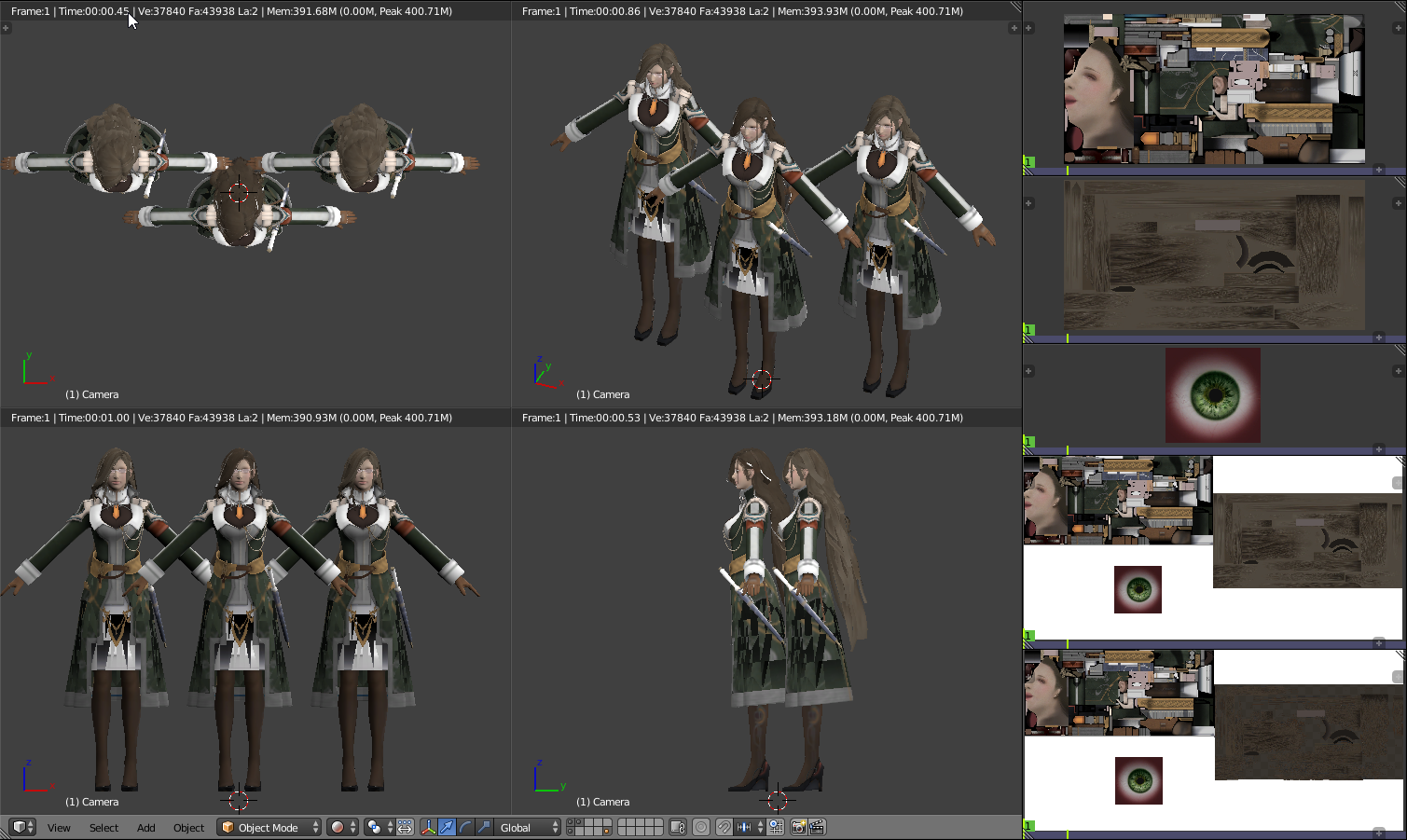Open the pivot point selector

[378, 828]
